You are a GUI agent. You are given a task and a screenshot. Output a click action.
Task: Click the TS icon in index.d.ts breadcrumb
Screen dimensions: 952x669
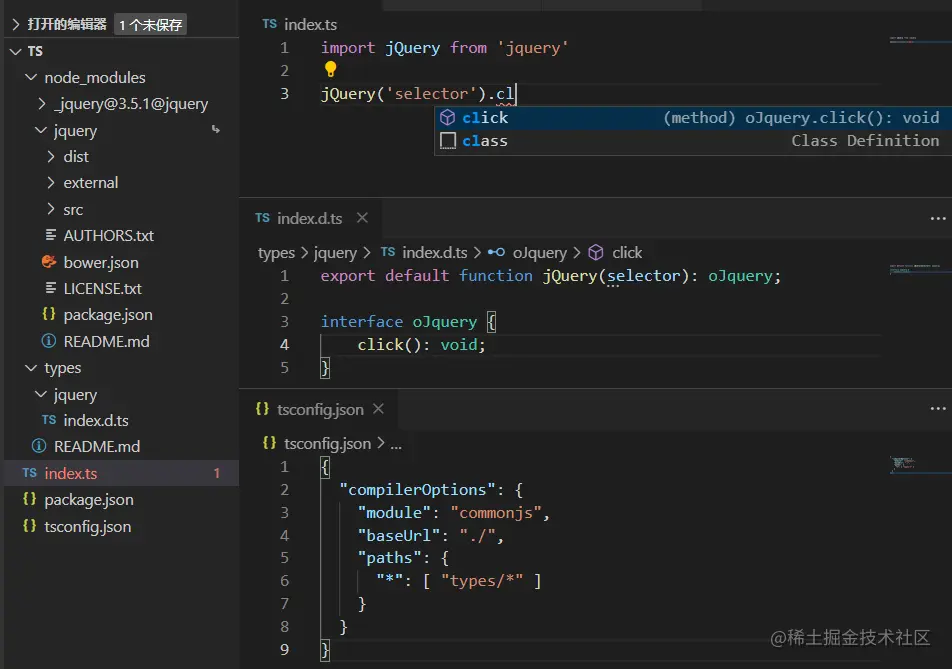tap(388, 252)
